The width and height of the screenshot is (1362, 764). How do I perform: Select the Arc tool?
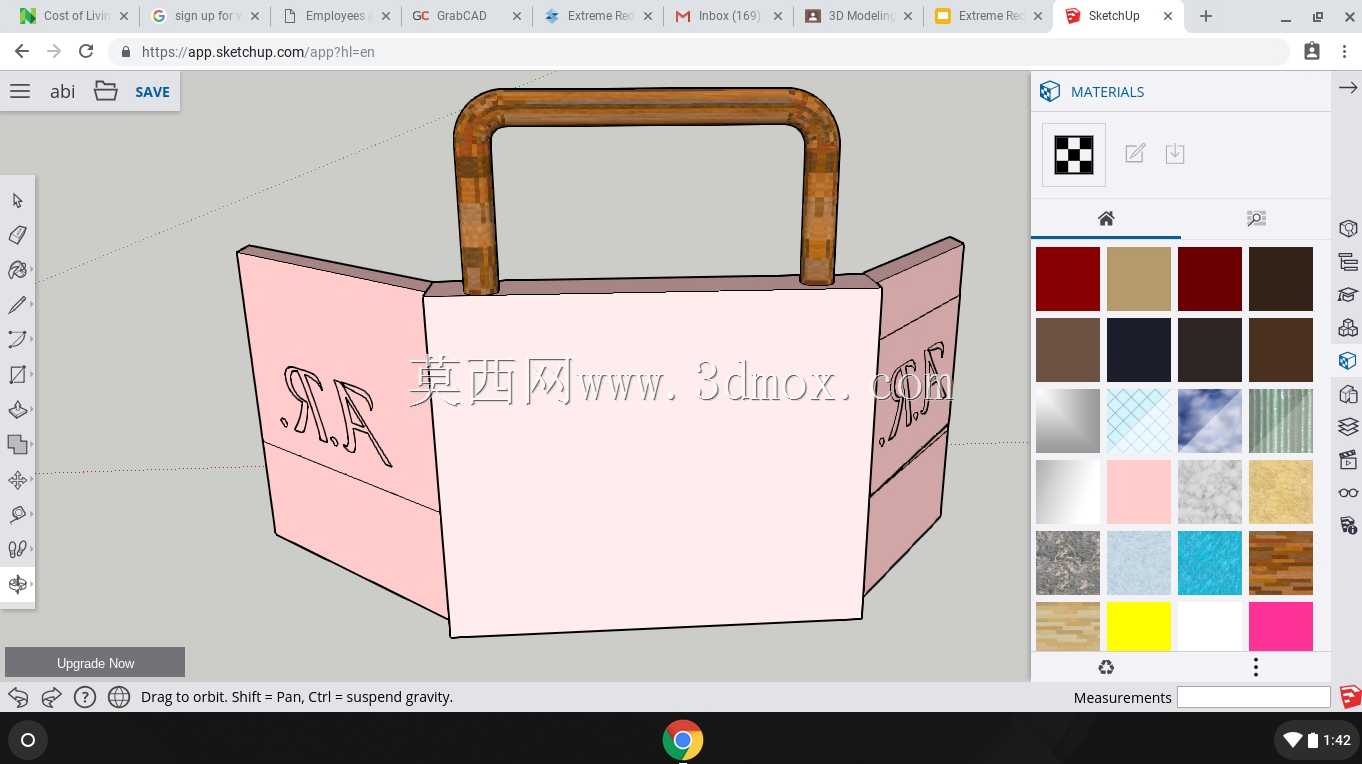click(17, 340)
